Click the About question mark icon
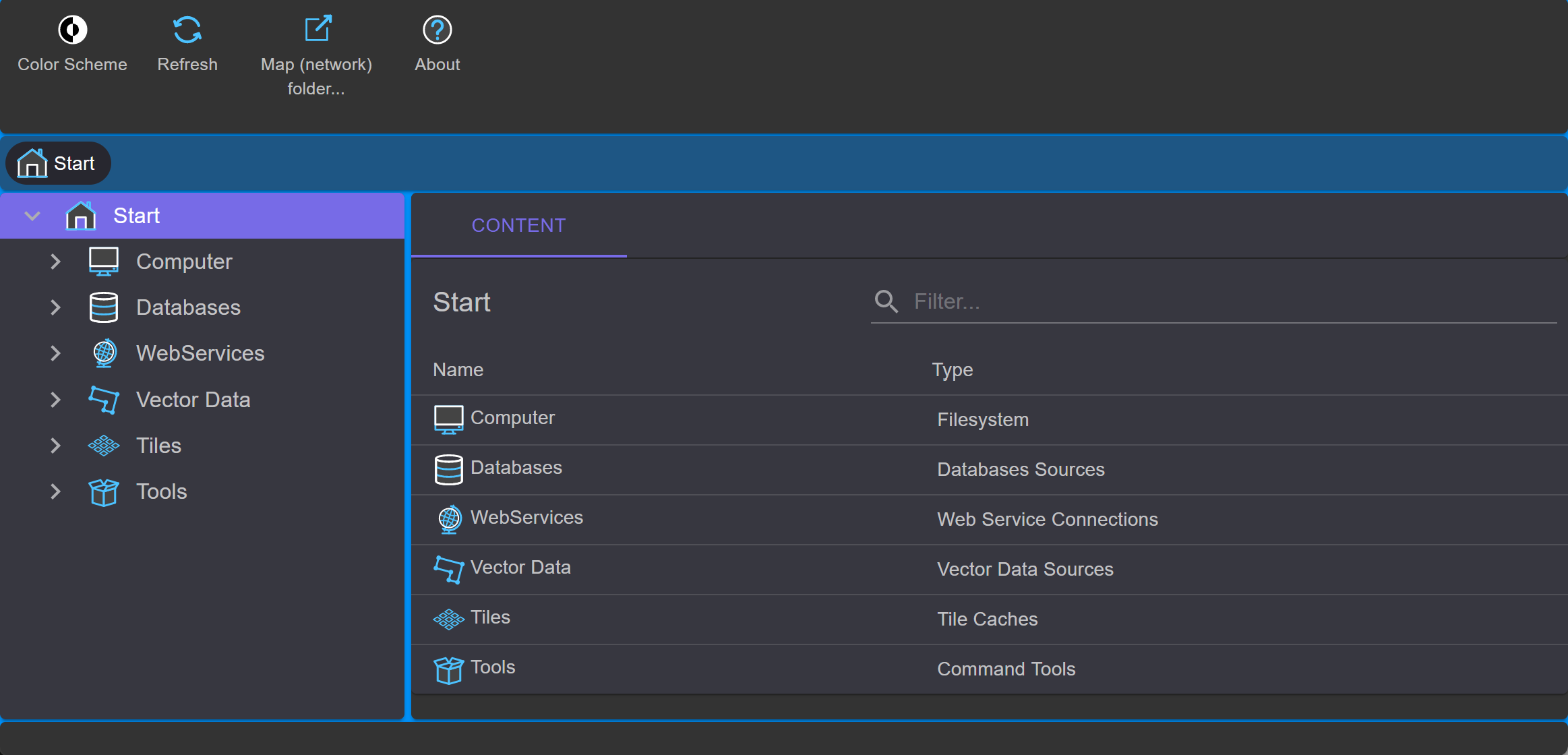Image resolution: width=1568 pixels, height=755 pixels. click(438, 30)
